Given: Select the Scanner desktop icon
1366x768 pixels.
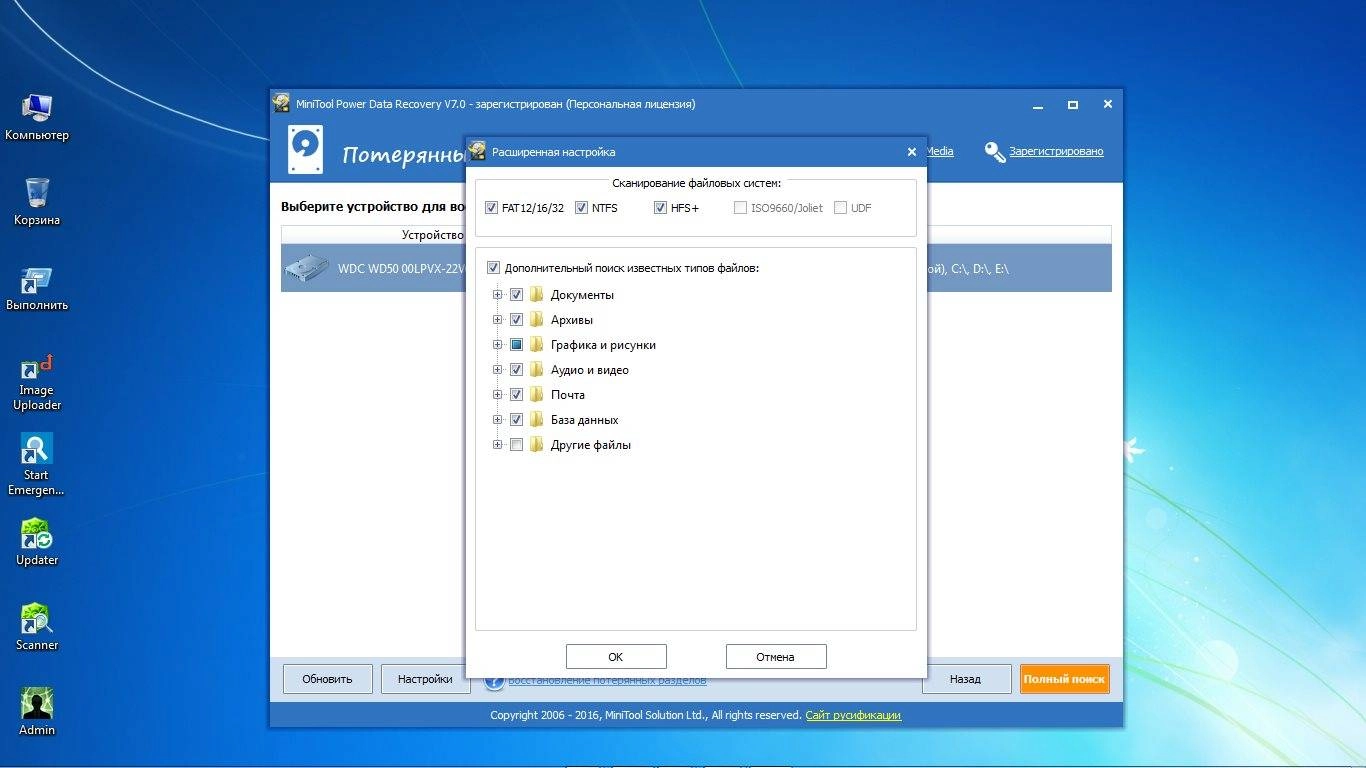Looking at the screenshot, I should [37, 627].
